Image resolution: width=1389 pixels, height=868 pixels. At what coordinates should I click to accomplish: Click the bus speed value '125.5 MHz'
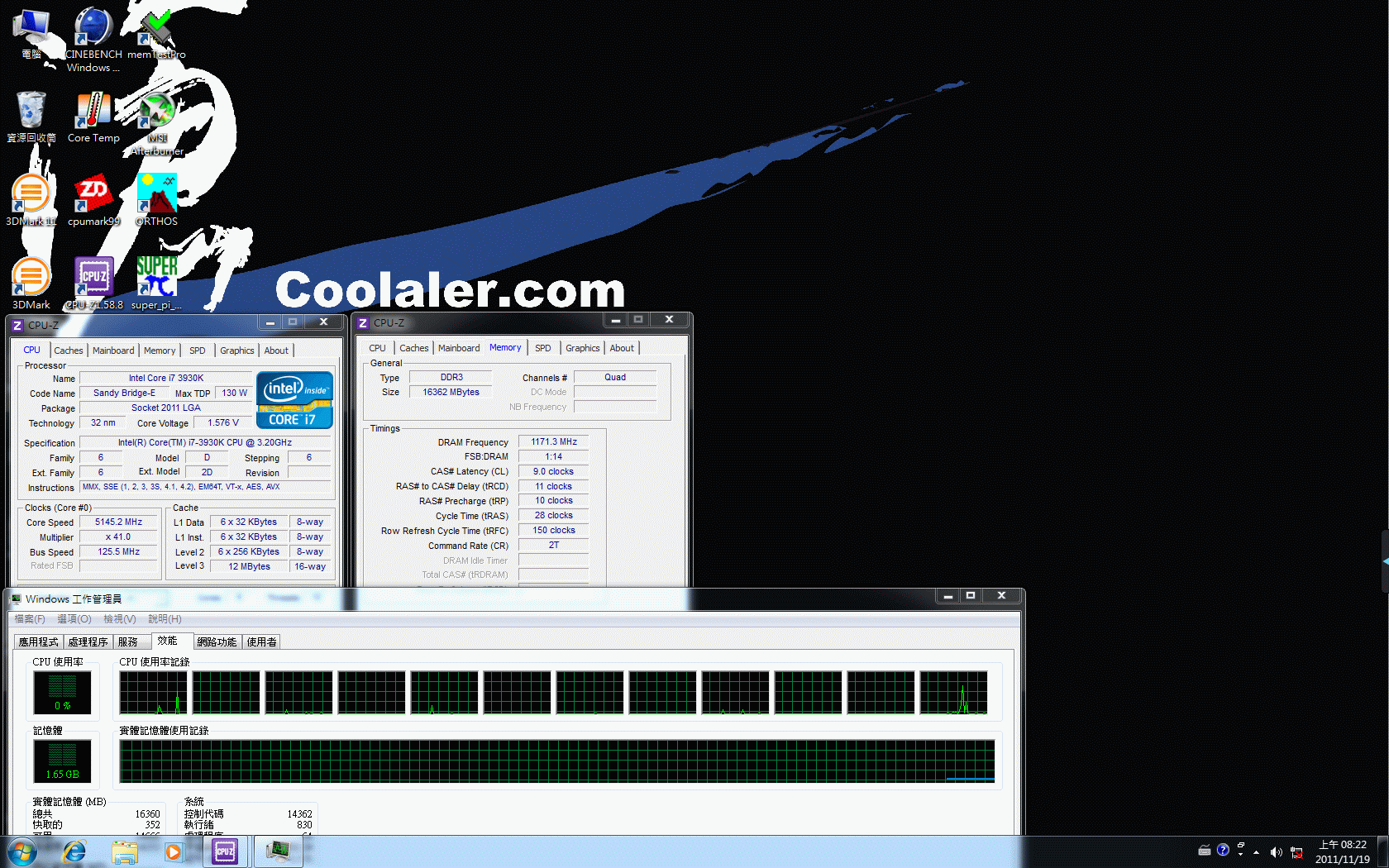(x=118, y=551)
